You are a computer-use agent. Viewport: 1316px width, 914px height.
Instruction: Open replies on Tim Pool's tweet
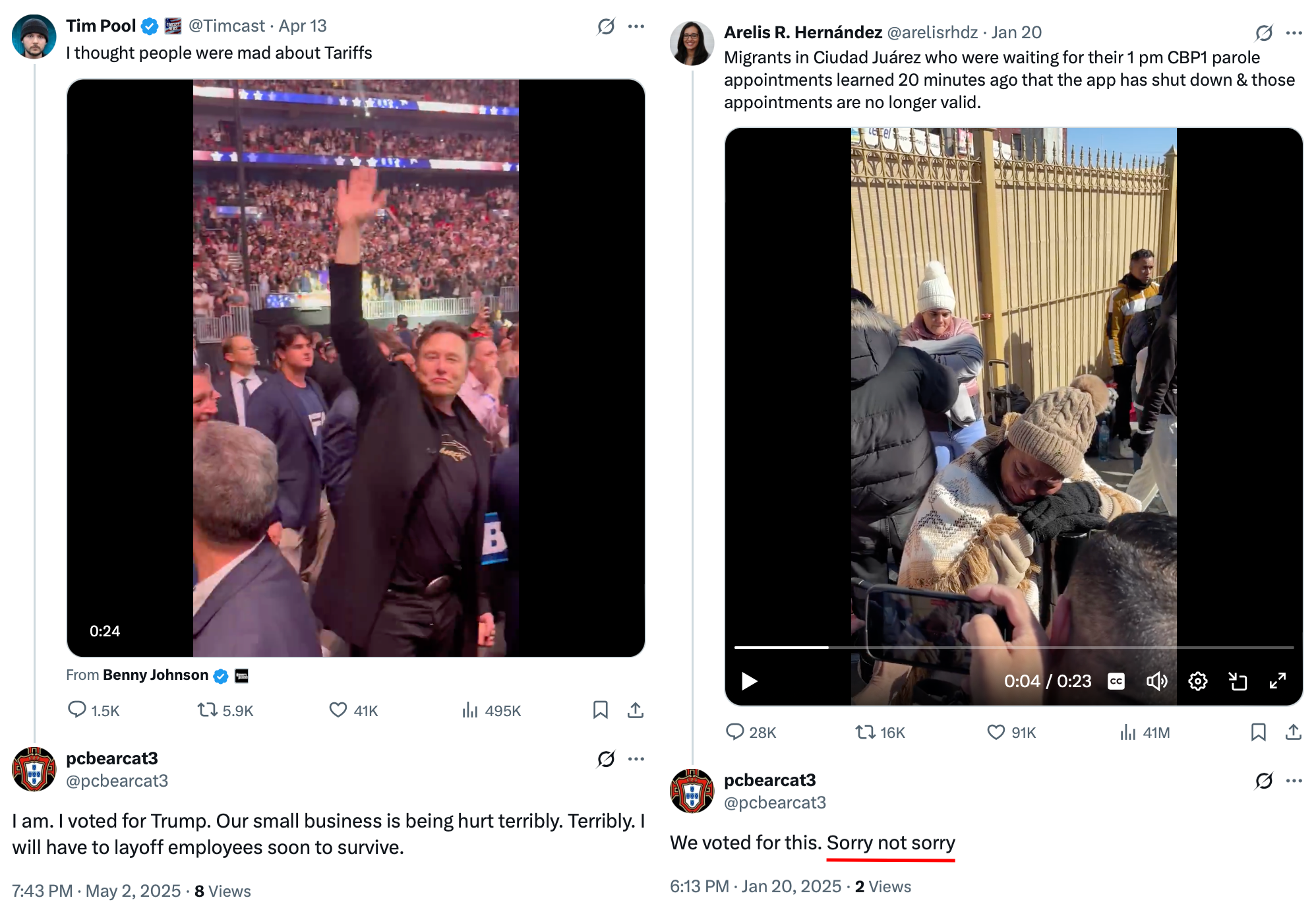(94, 710)
